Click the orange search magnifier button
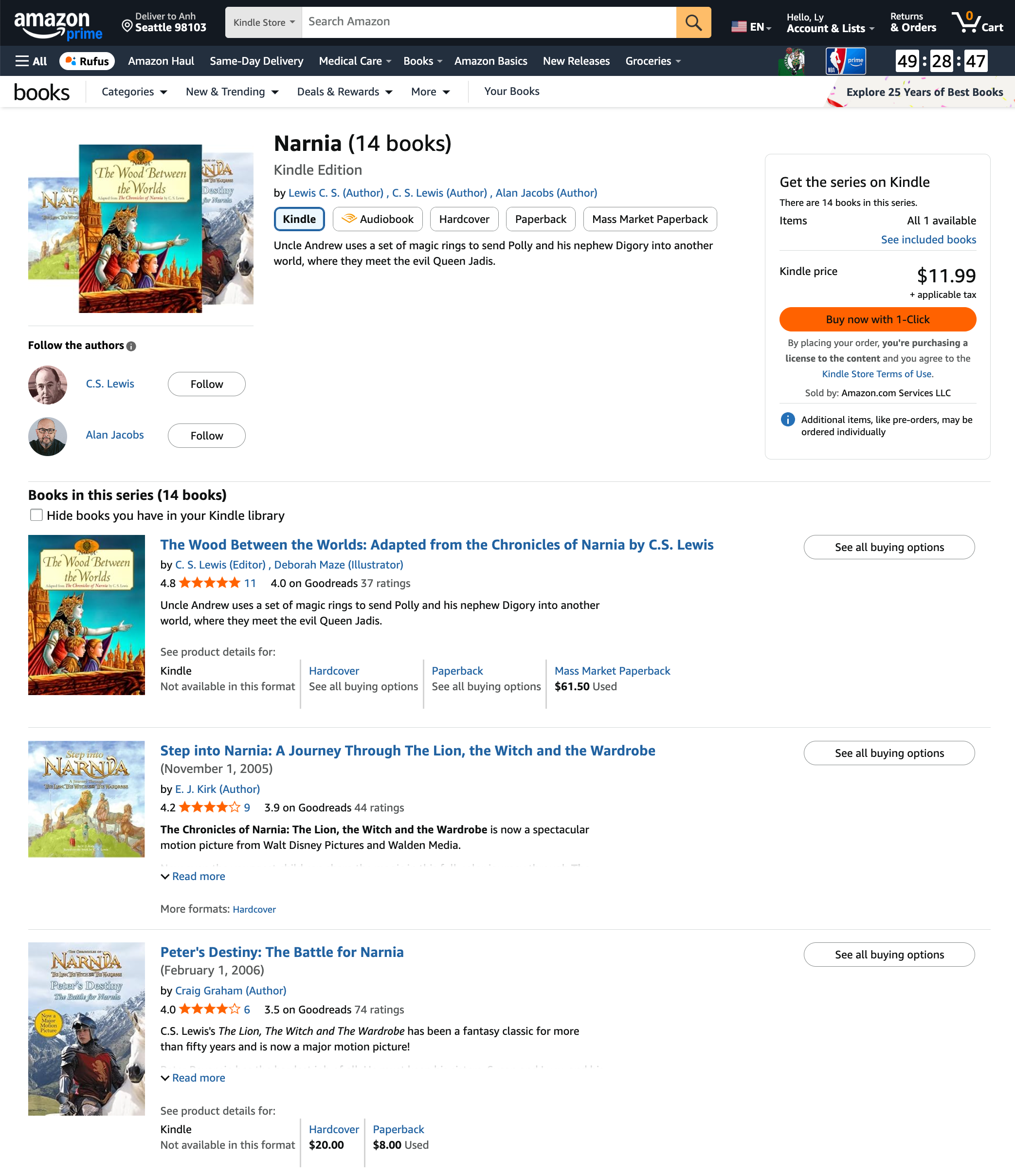This screenshot has height=1176, width=1015. tap(693, 23)
